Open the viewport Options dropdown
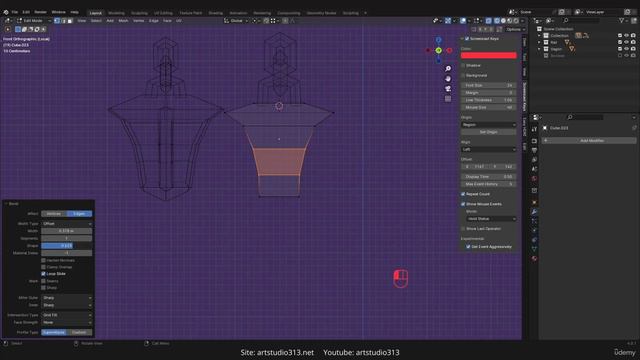 tap(515, 29)
